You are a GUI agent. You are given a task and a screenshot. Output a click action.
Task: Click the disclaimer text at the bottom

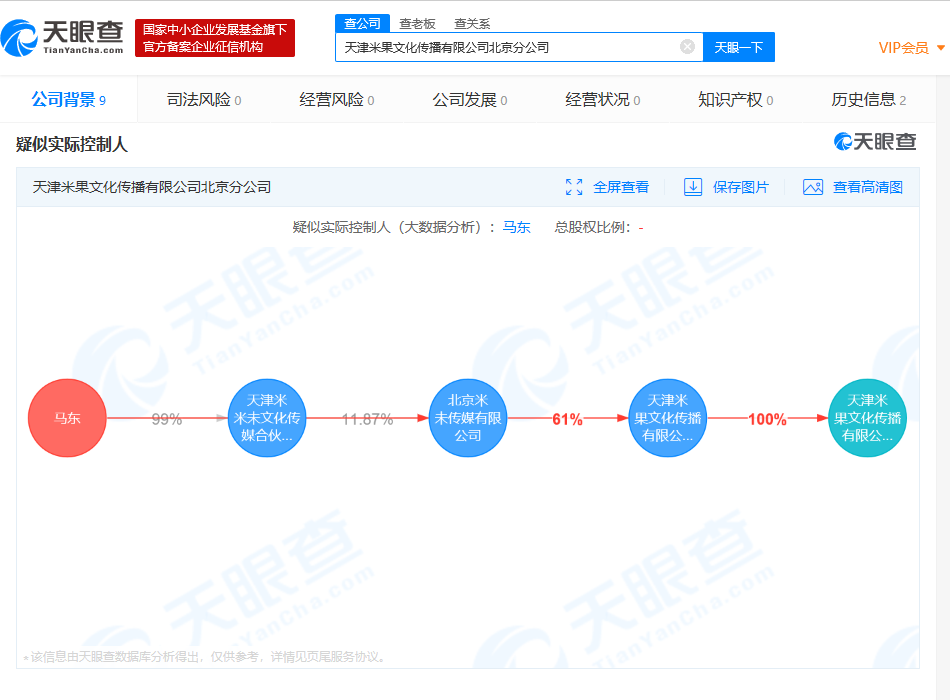point(205,657)
